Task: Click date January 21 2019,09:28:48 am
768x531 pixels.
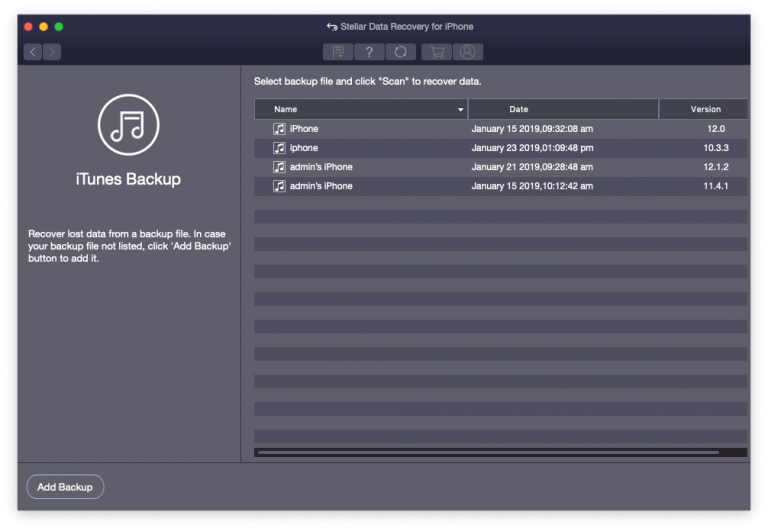Action: pos(532,167)
